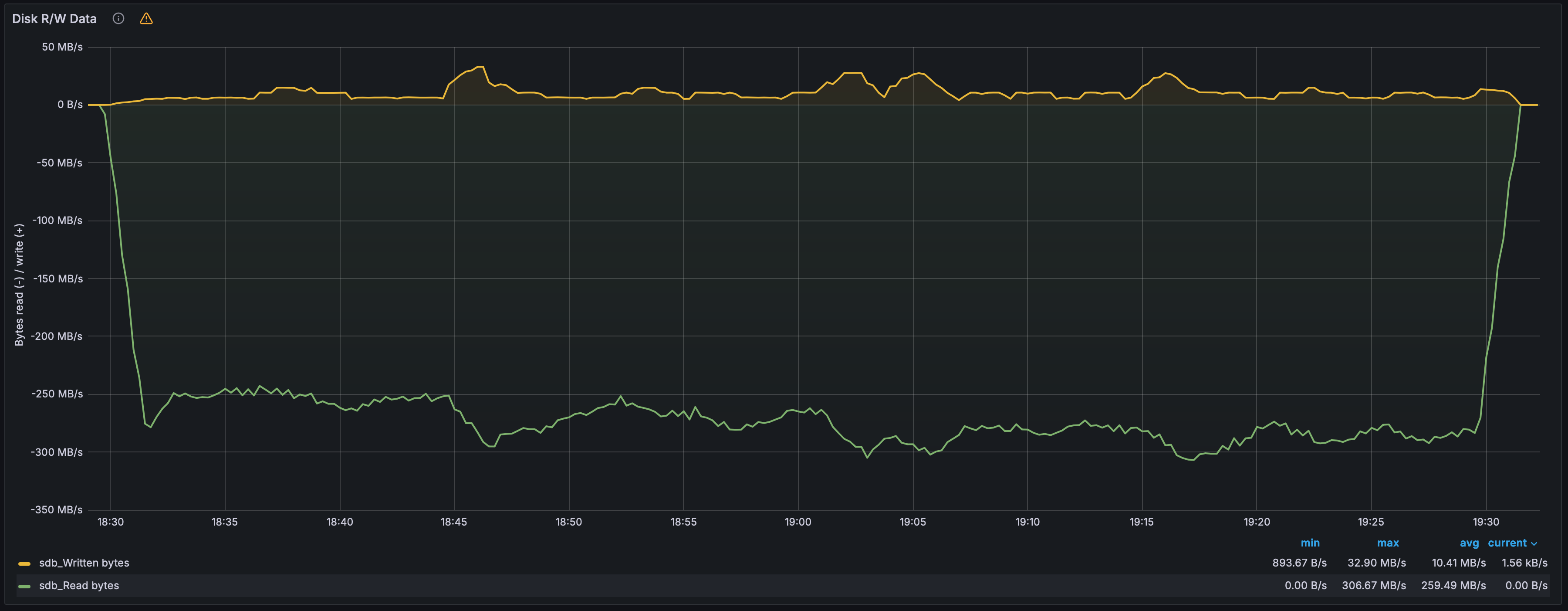Click the 32.90 MB/s max written value
1568x611 pixels.
[1377, 563]
